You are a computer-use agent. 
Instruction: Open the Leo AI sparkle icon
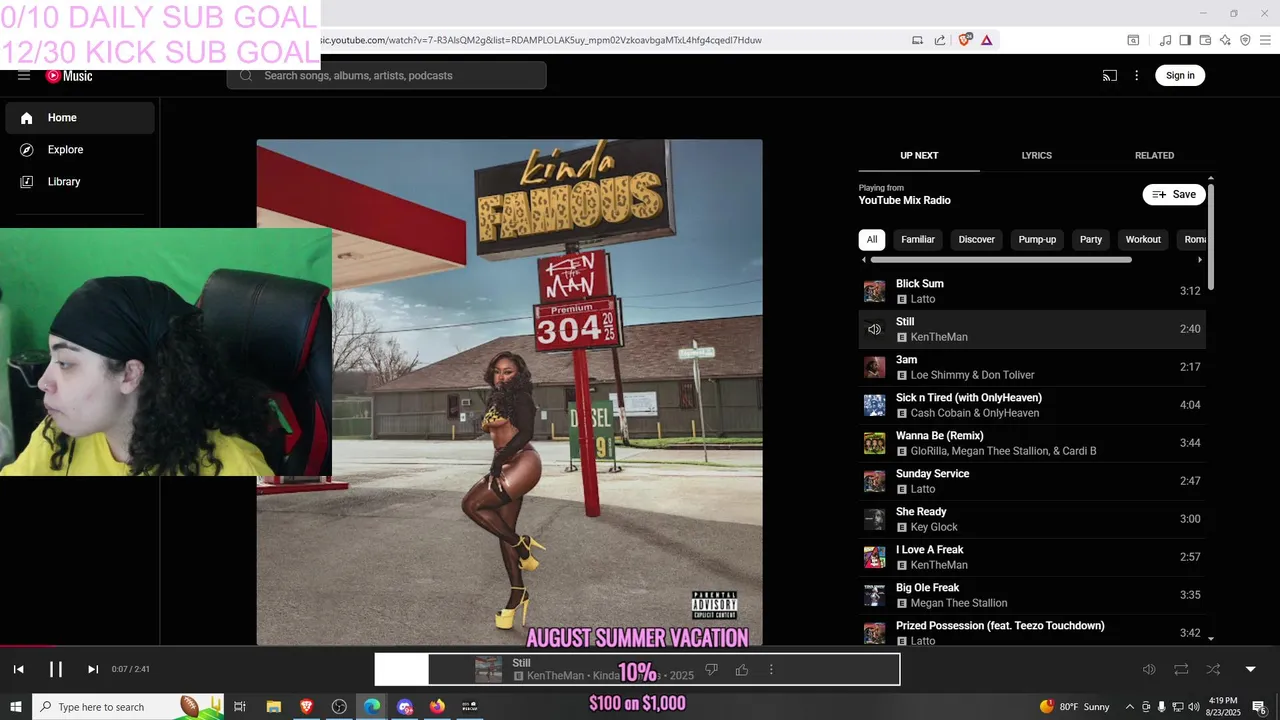point(1225,40)
